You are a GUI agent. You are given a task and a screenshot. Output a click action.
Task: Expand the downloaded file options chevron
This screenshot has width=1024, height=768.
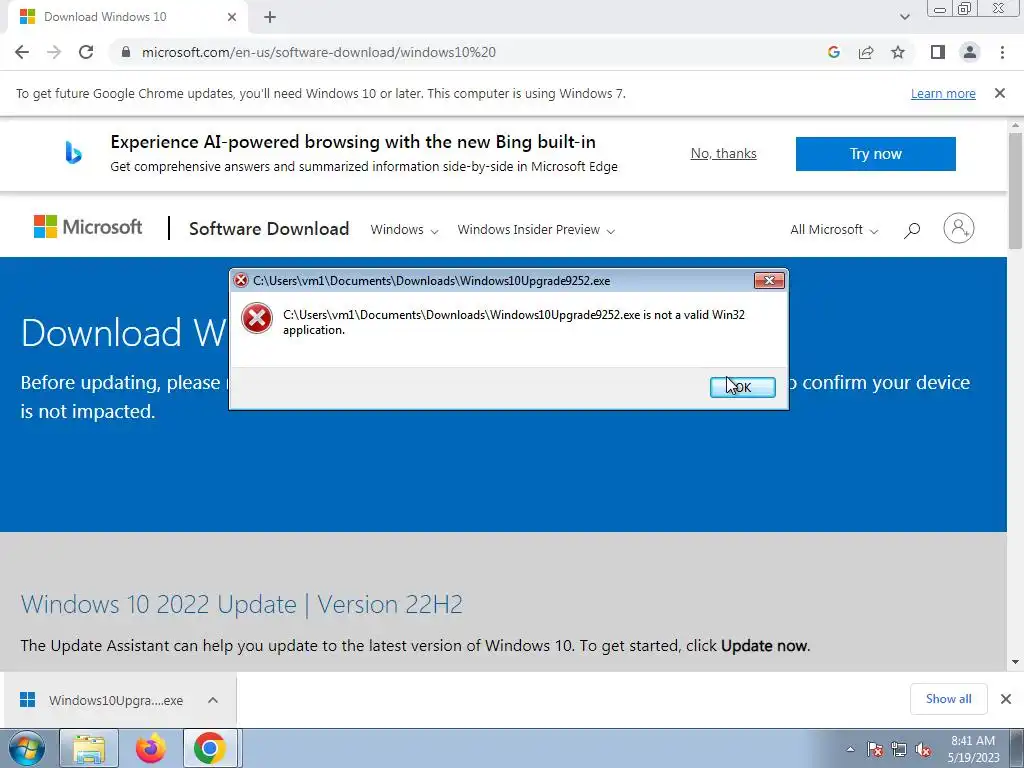pyautogui.click(x=213, y=700)
